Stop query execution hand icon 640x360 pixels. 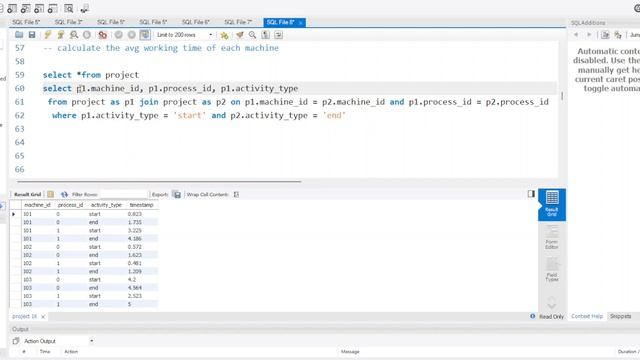[x=87, y=35]
